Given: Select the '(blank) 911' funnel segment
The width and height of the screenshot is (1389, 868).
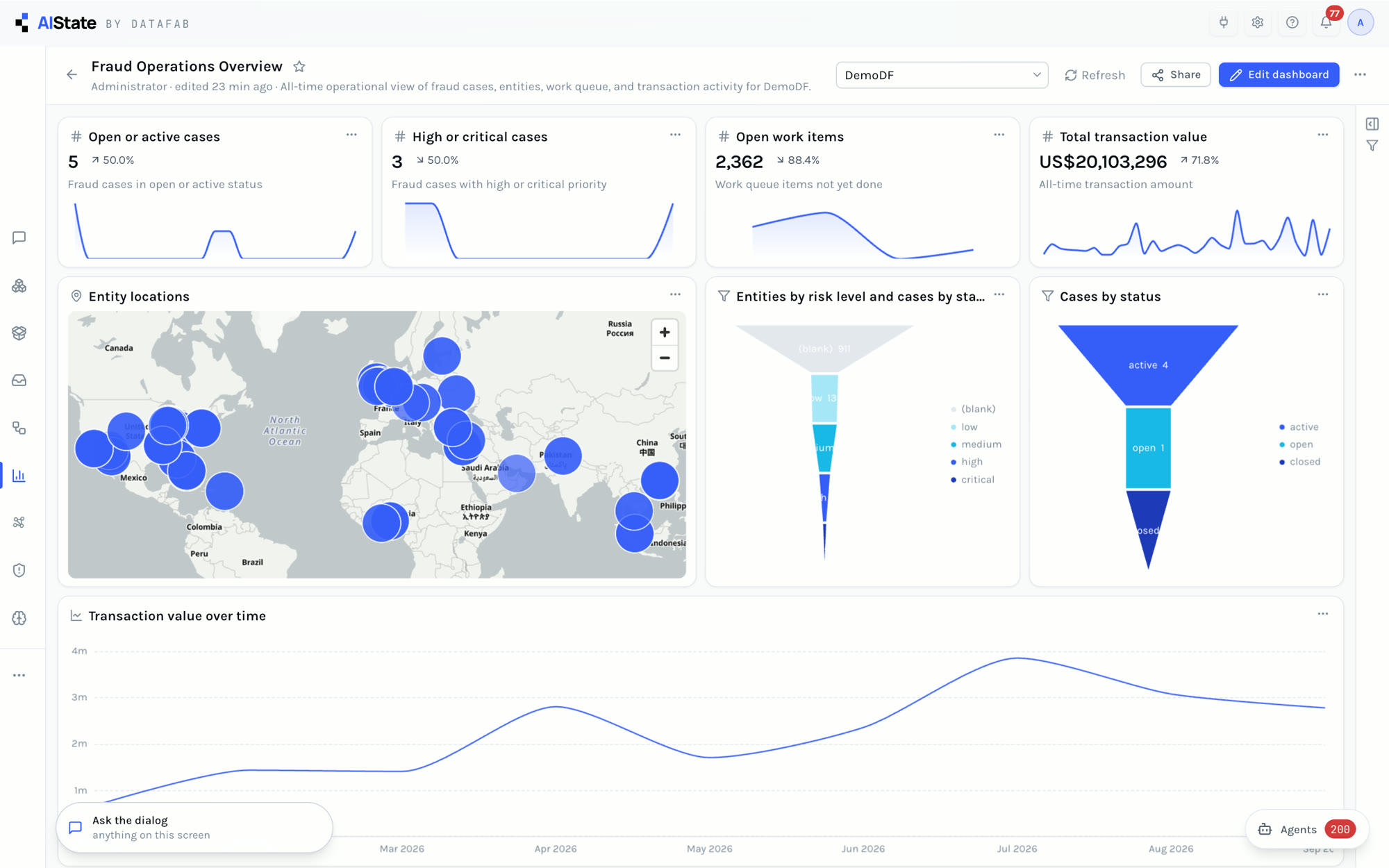Looking at the screenshot, I should tap(824, 348).
